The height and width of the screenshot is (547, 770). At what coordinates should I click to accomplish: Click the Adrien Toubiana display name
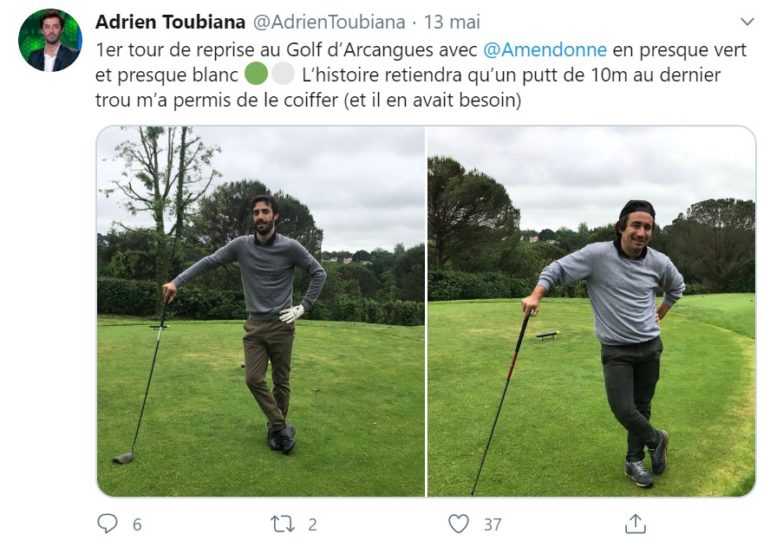170,22
